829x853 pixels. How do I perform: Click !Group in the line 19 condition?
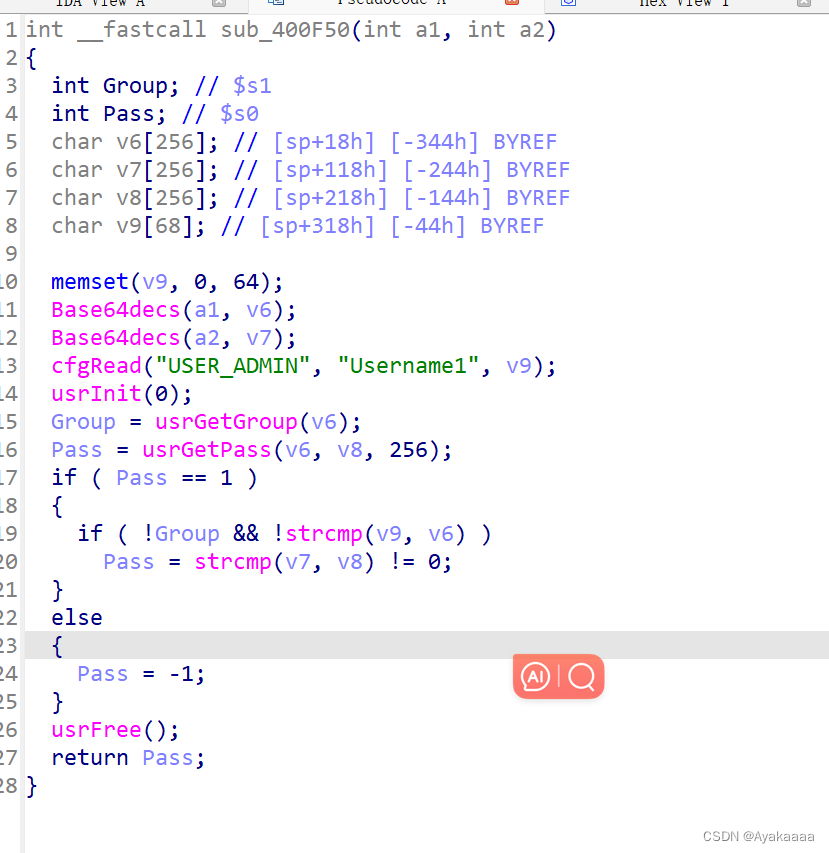tap(181, 534)
